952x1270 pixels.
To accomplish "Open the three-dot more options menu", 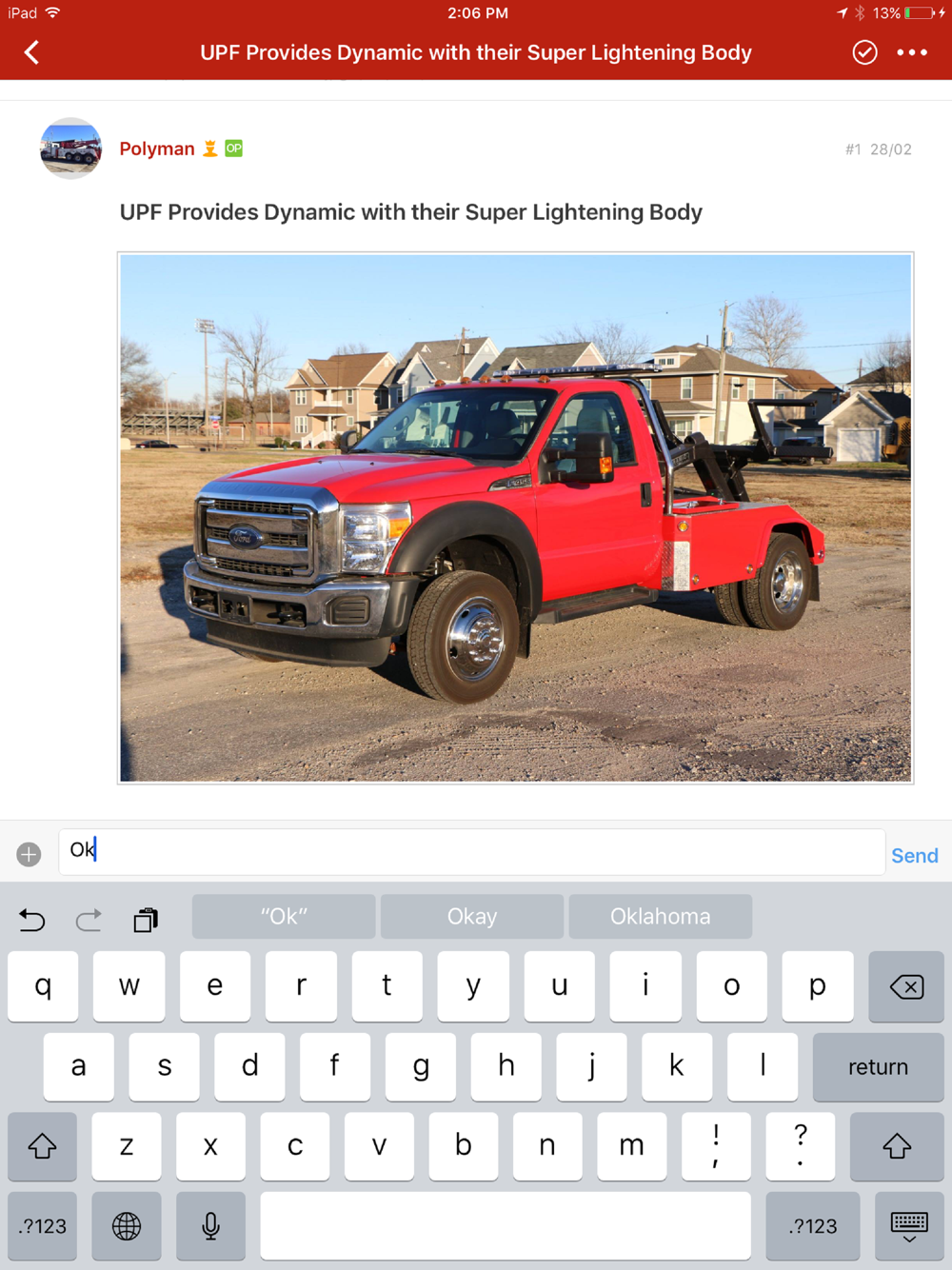I will tap(912, 52).
